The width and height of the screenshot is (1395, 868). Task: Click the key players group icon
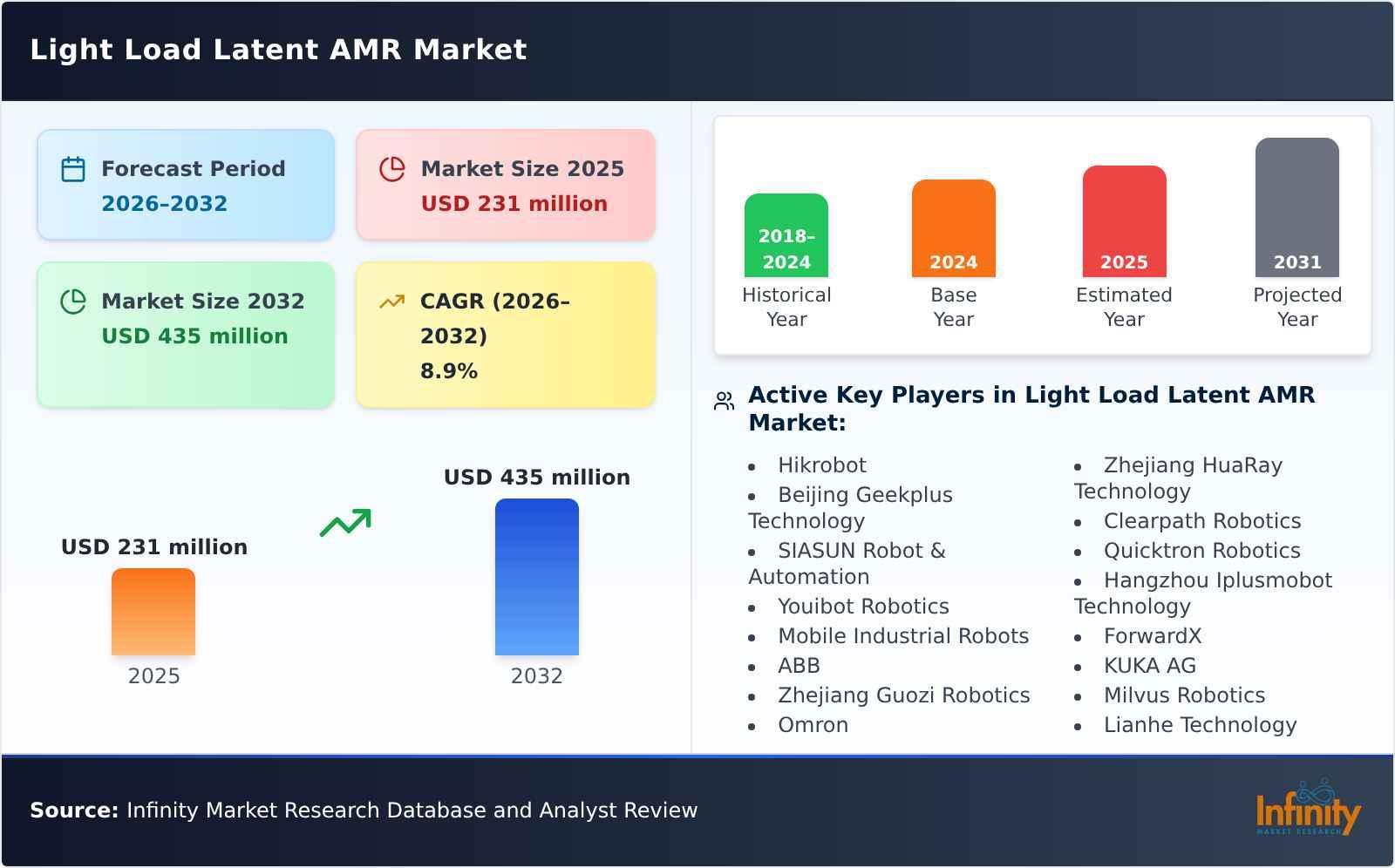(x=723, y=400)
